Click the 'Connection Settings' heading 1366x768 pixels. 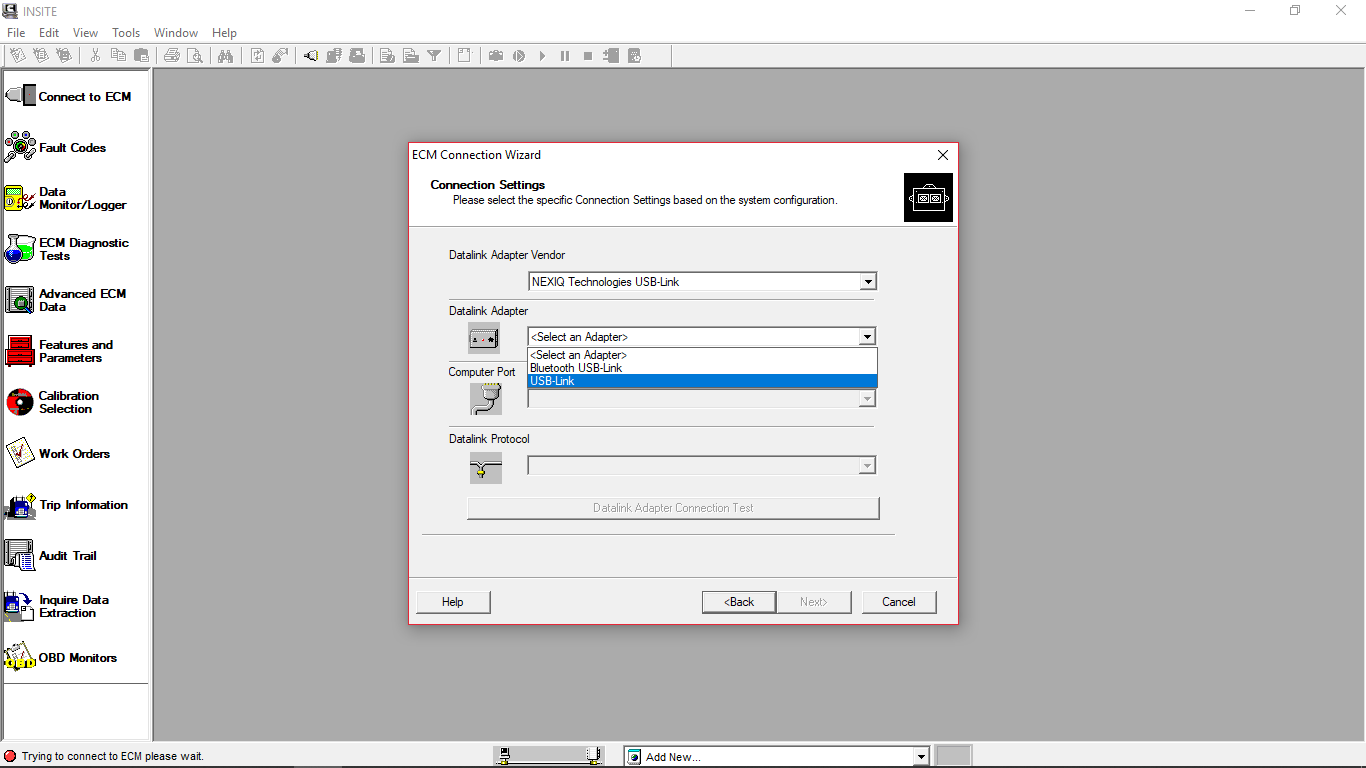pos(488,185)
